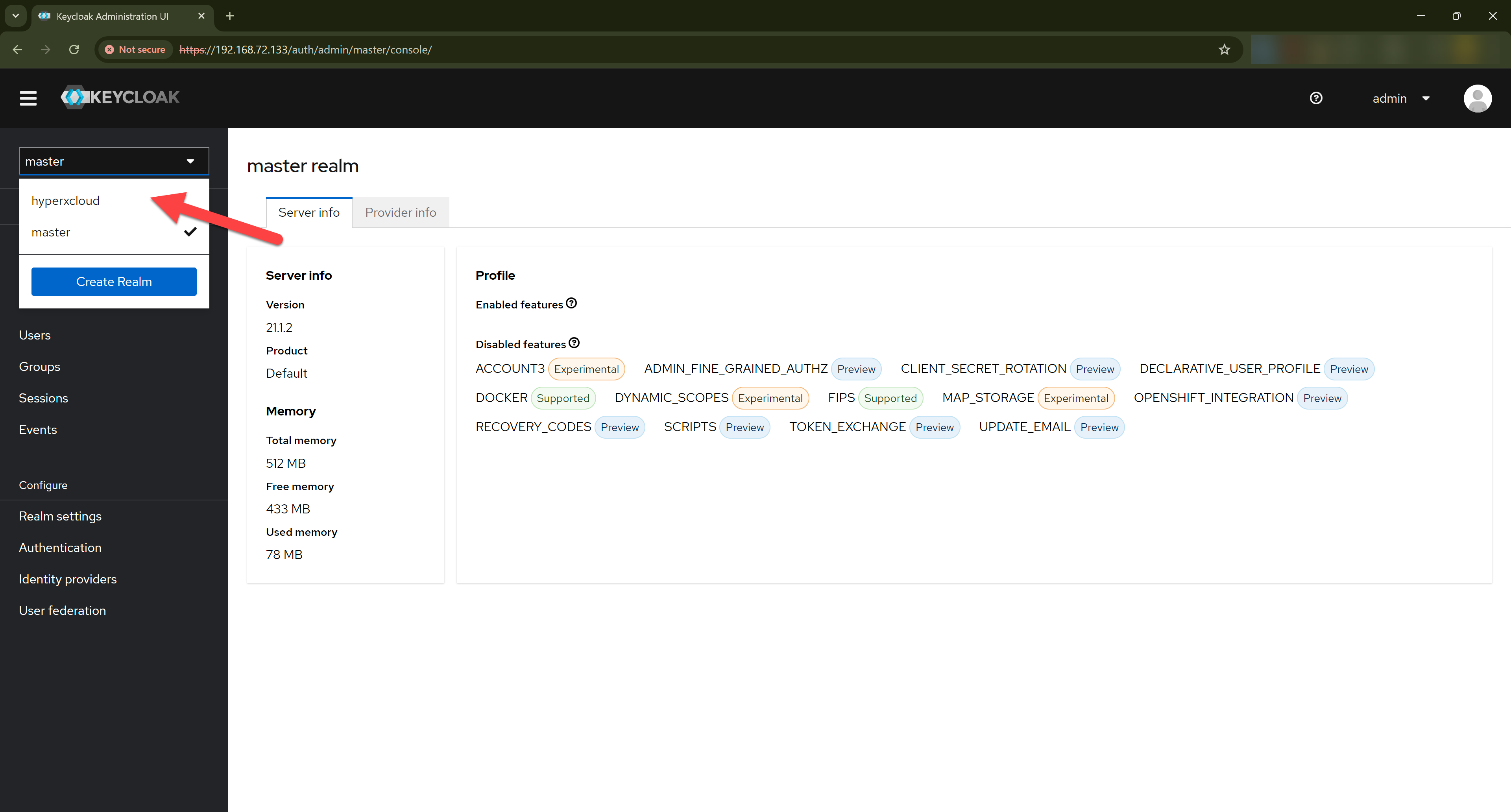The height and width of the screenshot is (812, 1511).
Task: Click the ADMIN_FINE_GRAINED_AUTHZ Preview badge
Action: pos(856,369)
